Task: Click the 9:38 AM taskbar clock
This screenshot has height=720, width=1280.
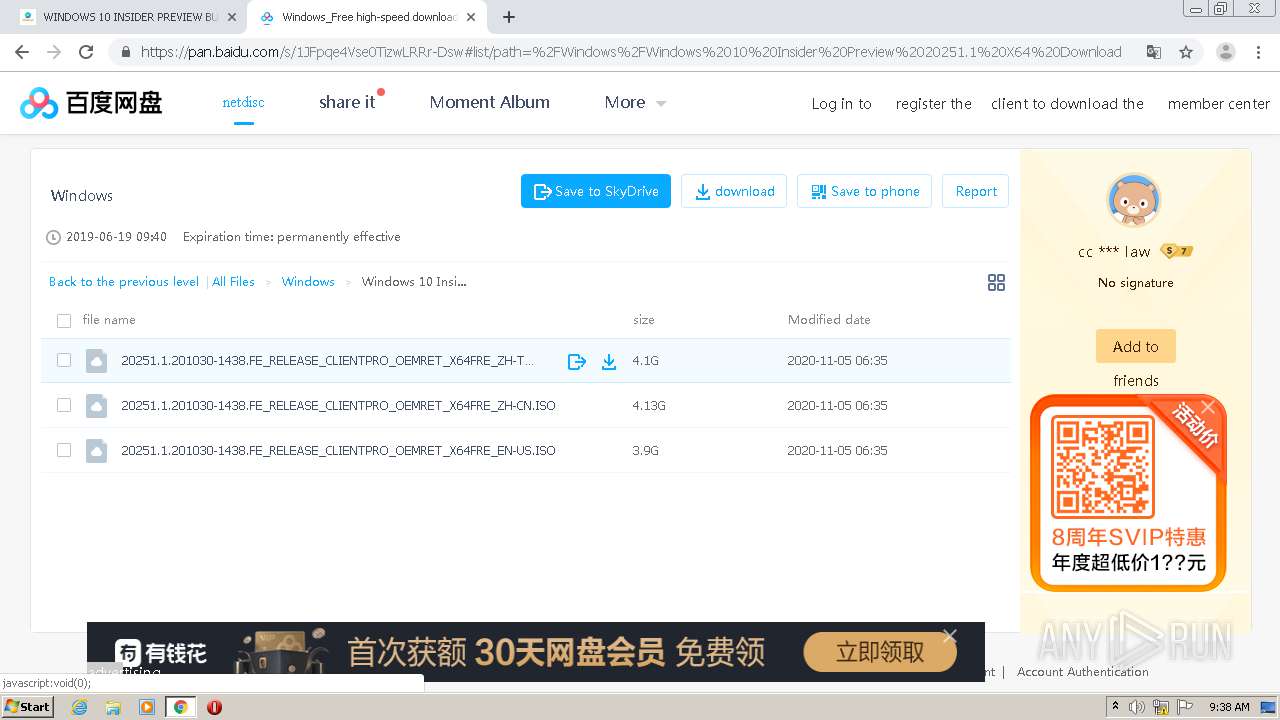Action: tap(1228, 707)
